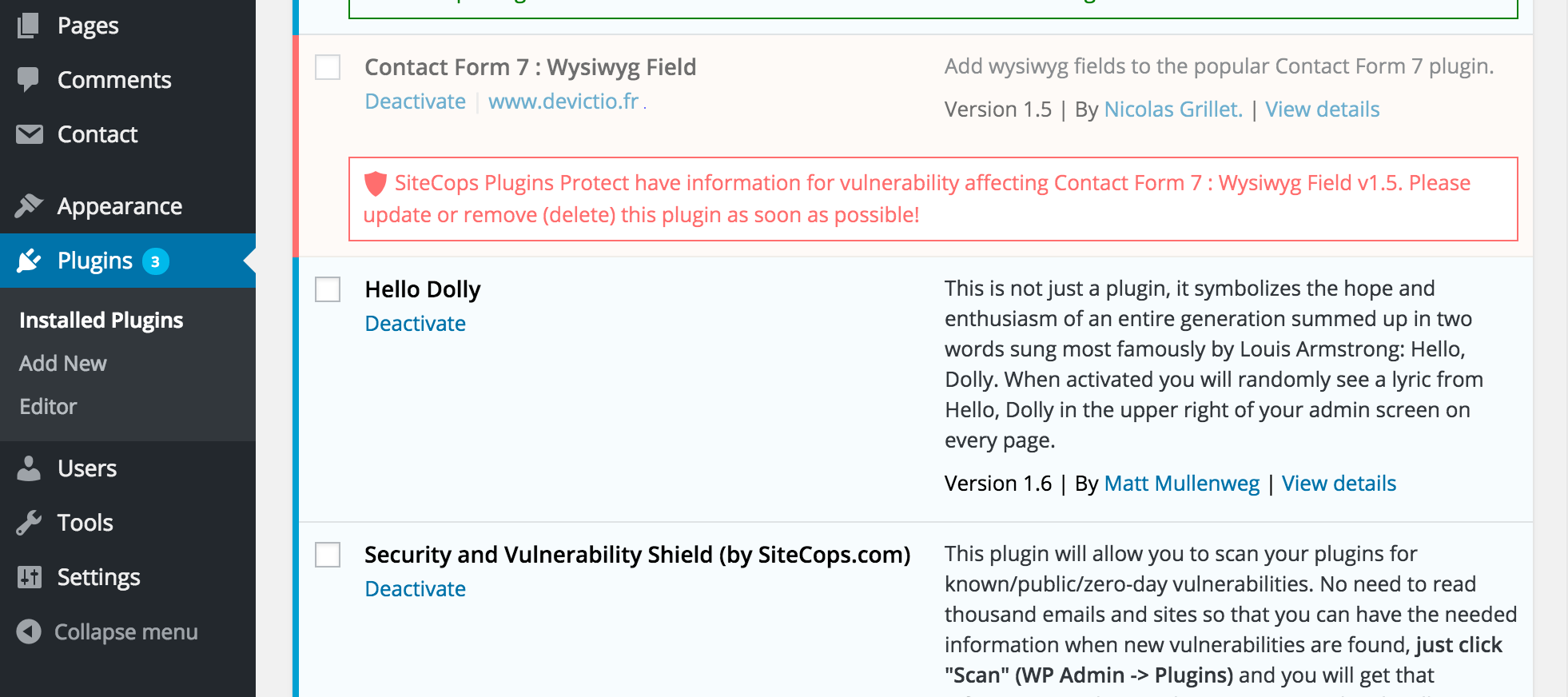This screenshot has height=697, width=1568.
Task: Deactivate the Hello Dolly plugin
Action: (x=415, y=324)
